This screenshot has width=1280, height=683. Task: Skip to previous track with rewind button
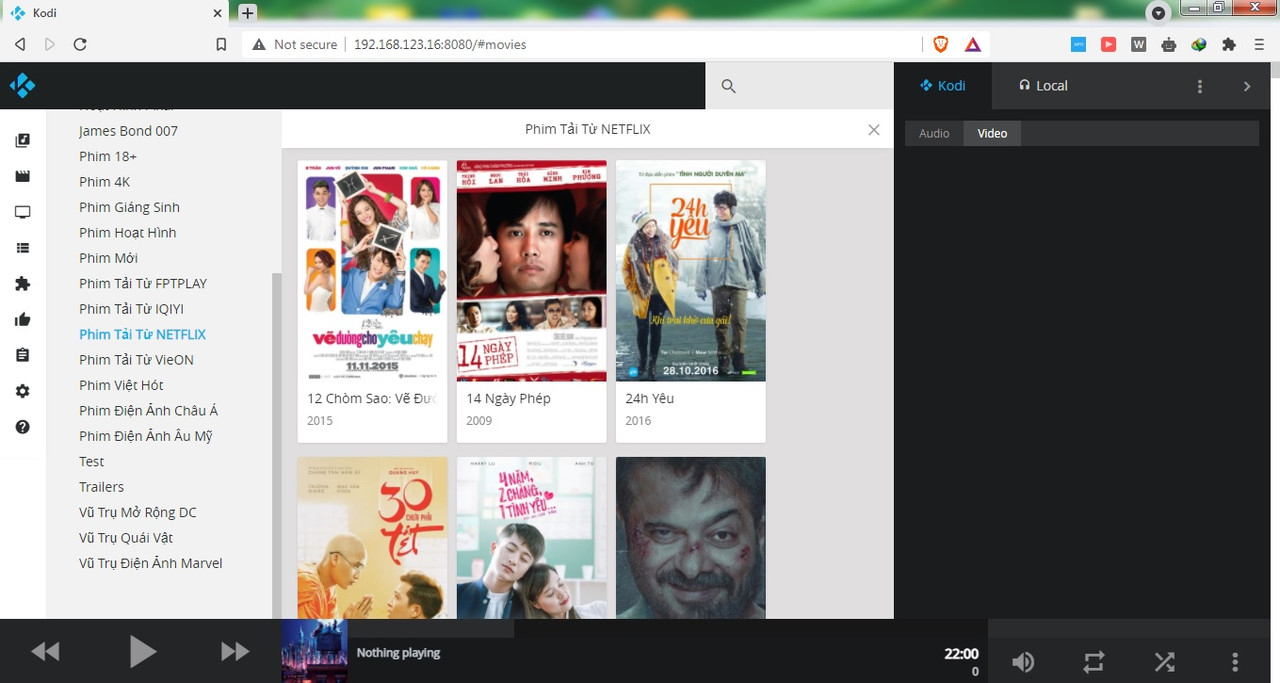click(x=45, y=652)
